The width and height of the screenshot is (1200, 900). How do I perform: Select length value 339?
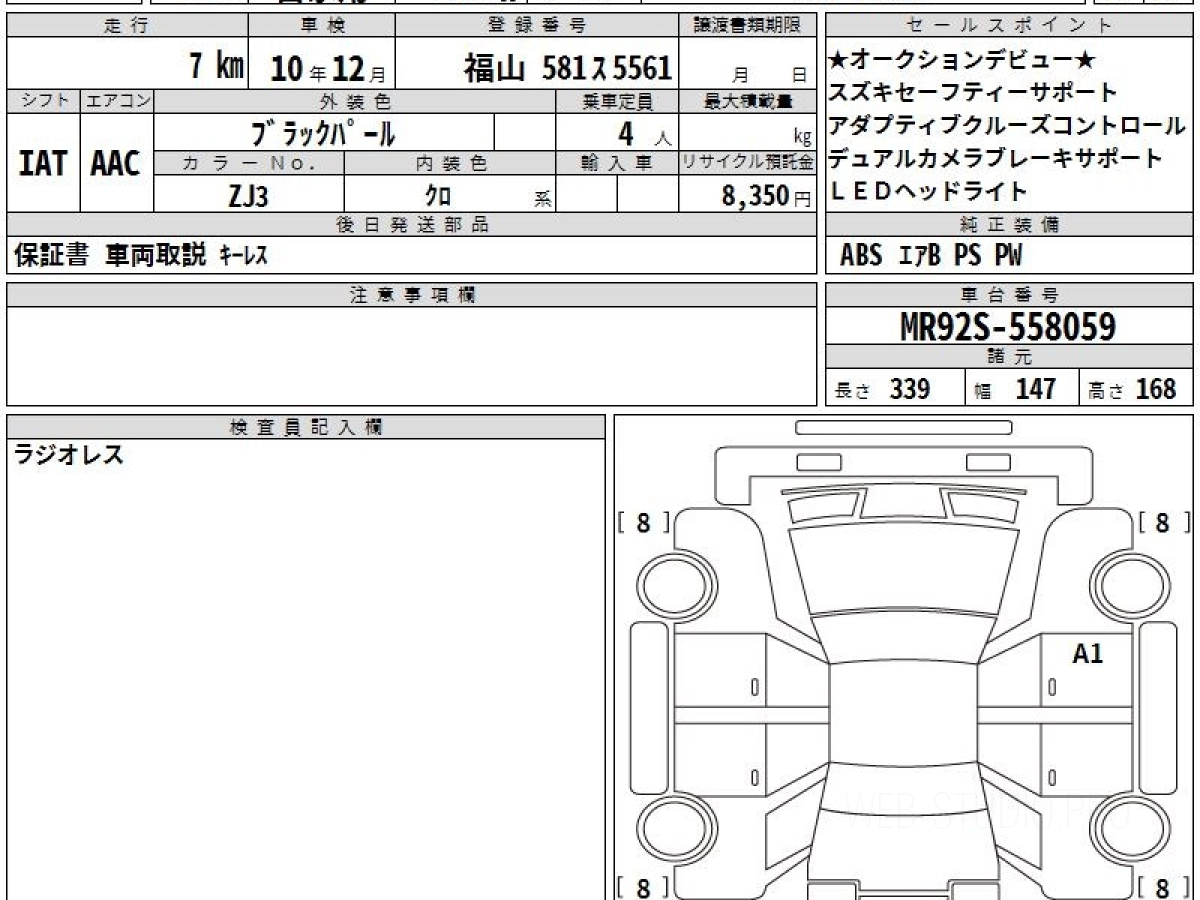tap(910, 389)
